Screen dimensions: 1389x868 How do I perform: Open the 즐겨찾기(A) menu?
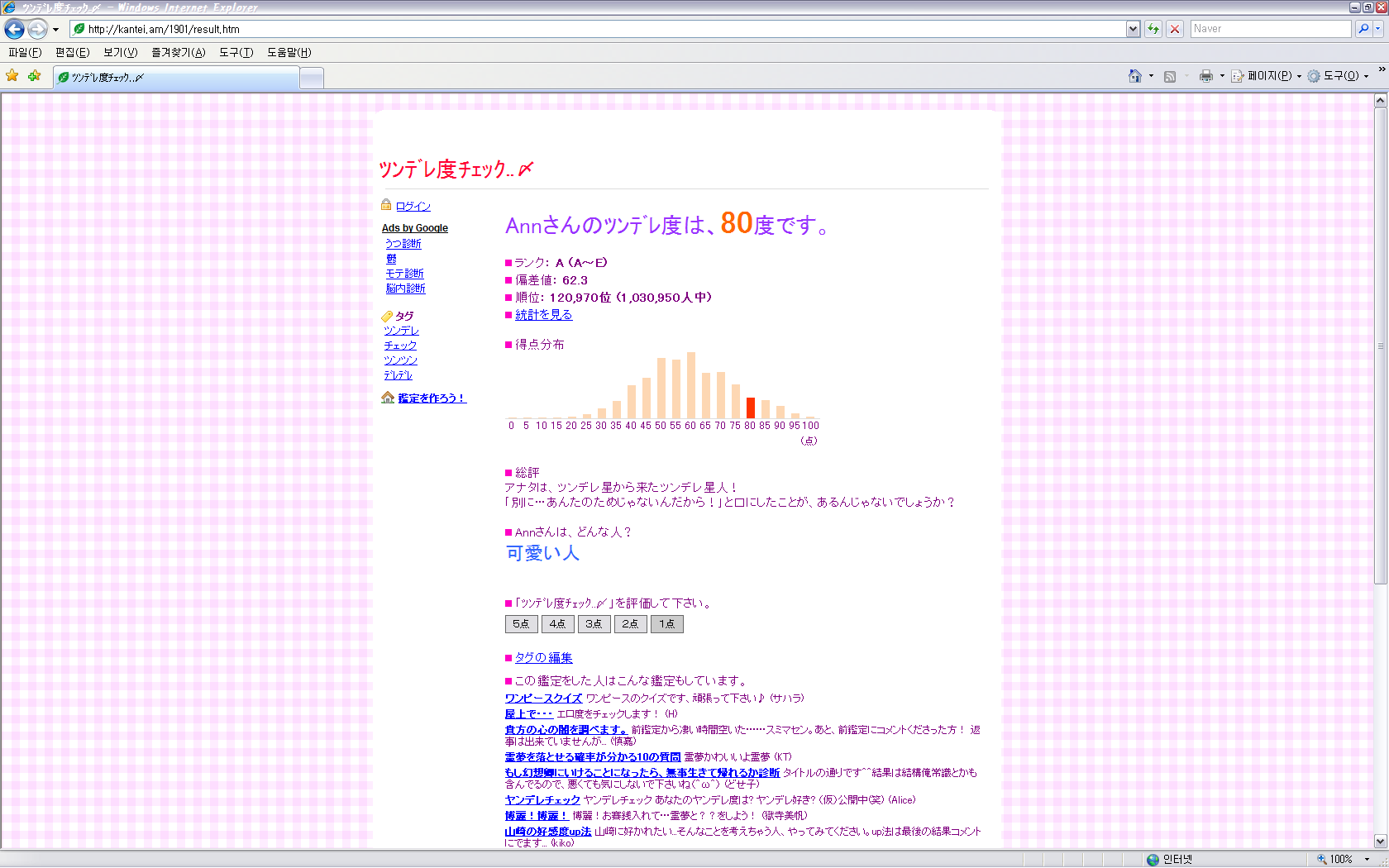tap(178, 52)
